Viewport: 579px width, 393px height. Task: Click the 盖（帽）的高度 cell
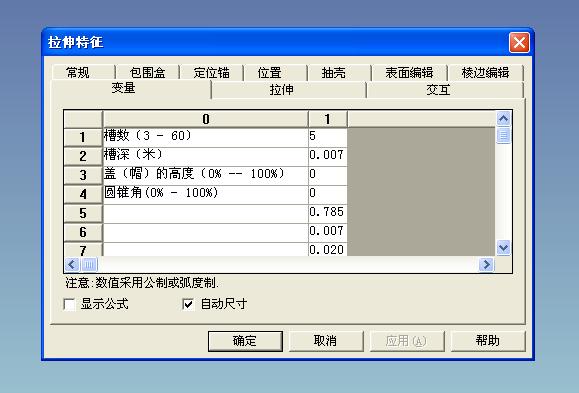click(206, 175)
